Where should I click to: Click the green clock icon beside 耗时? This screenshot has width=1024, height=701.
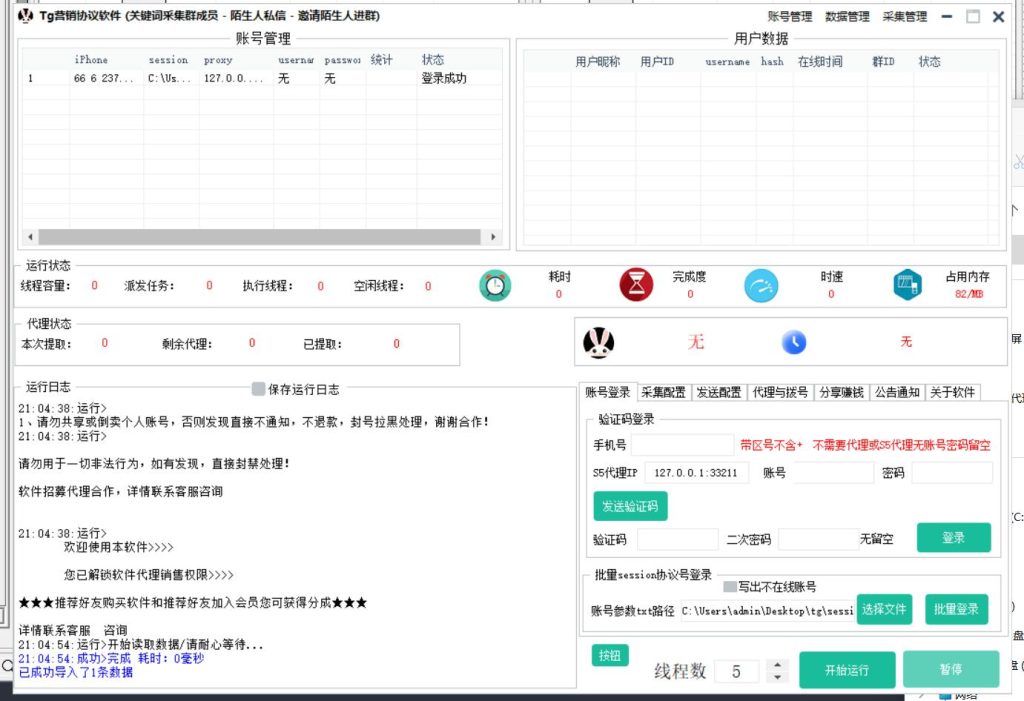494,284
